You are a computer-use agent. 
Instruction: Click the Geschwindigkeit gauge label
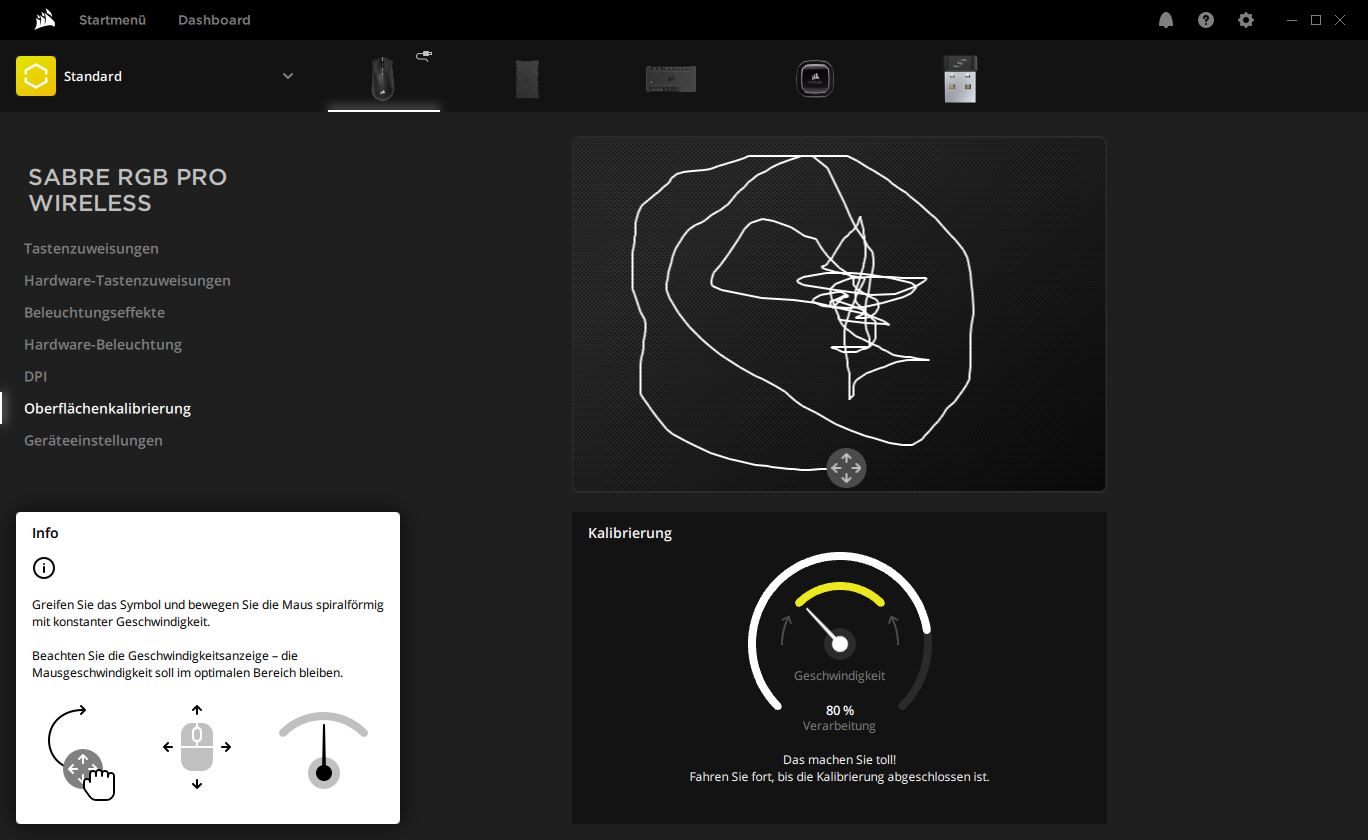840,676
